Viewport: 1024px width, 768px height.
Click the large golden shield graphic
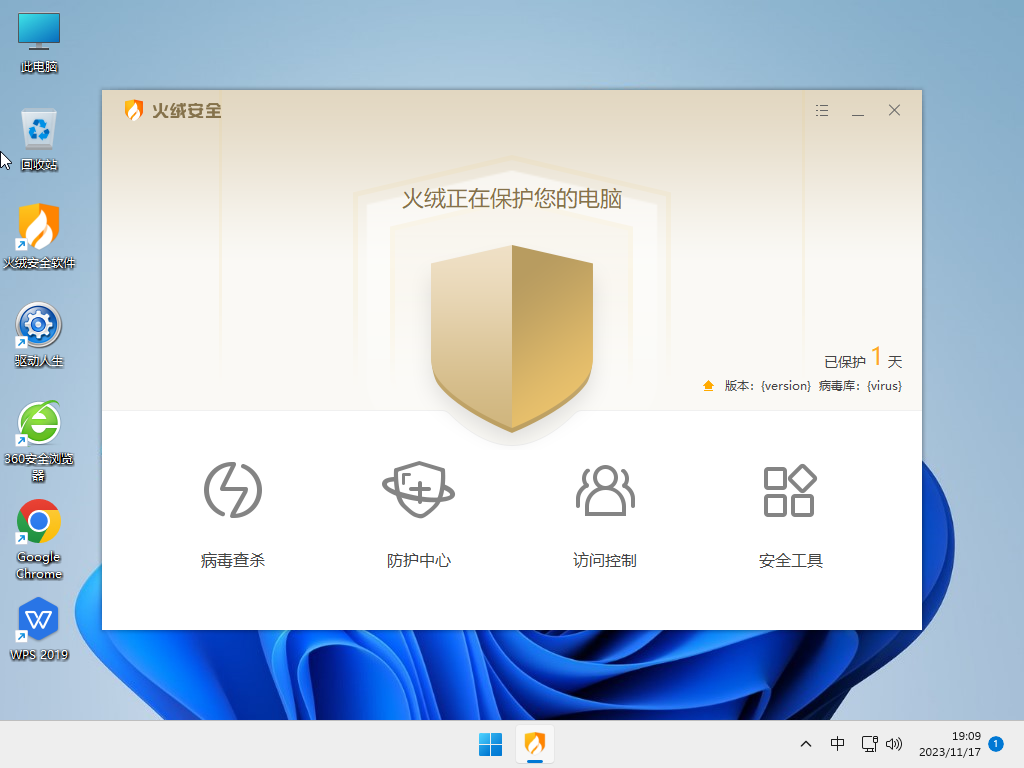tap(512, 337)
